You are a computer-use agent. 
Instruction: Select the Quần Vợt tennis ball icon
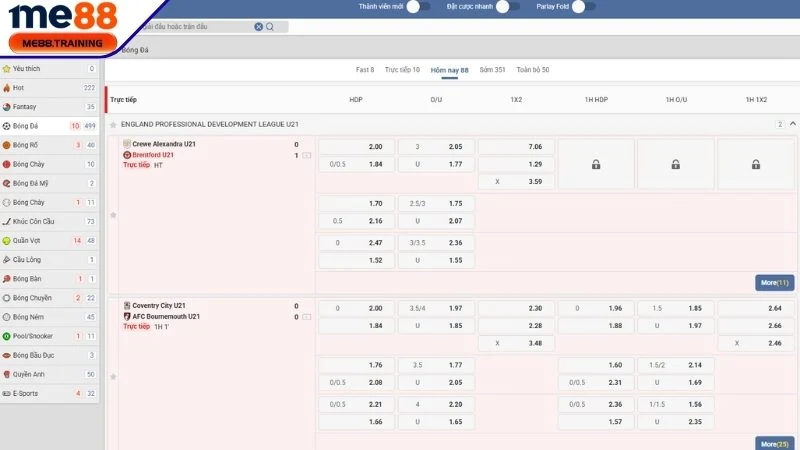pos(7,241)
